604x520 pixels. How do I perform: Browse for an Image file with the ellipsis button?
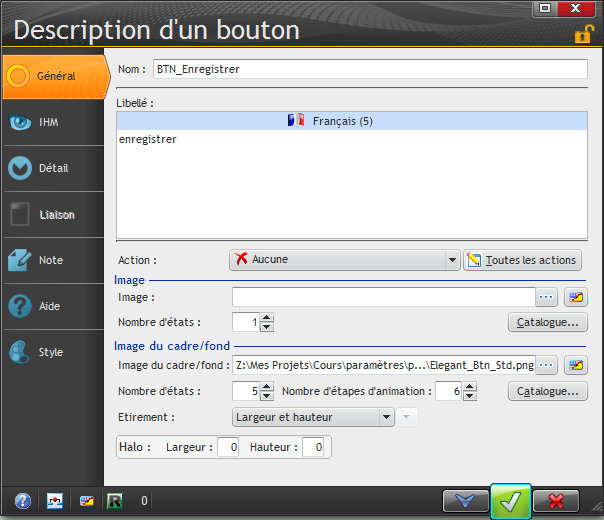click(x=546, y=297)
